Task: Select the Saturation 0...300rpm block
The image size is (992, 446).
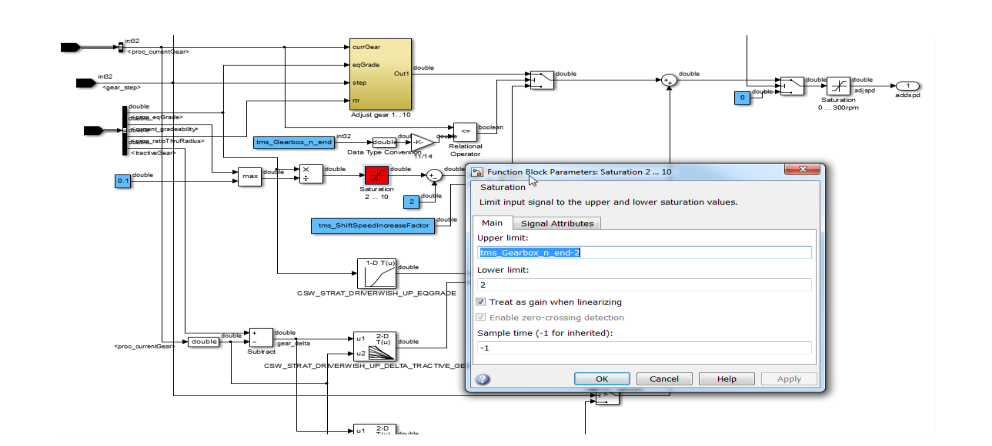Action: pyautogui.click(x=839, y=85)
